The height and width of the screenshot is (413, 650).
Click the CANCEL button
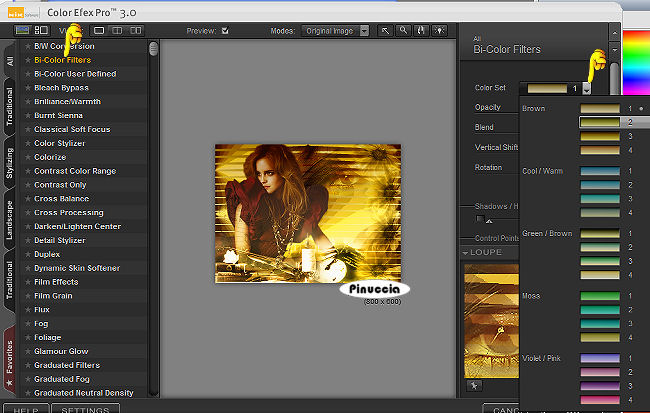(x=502, y=409)
